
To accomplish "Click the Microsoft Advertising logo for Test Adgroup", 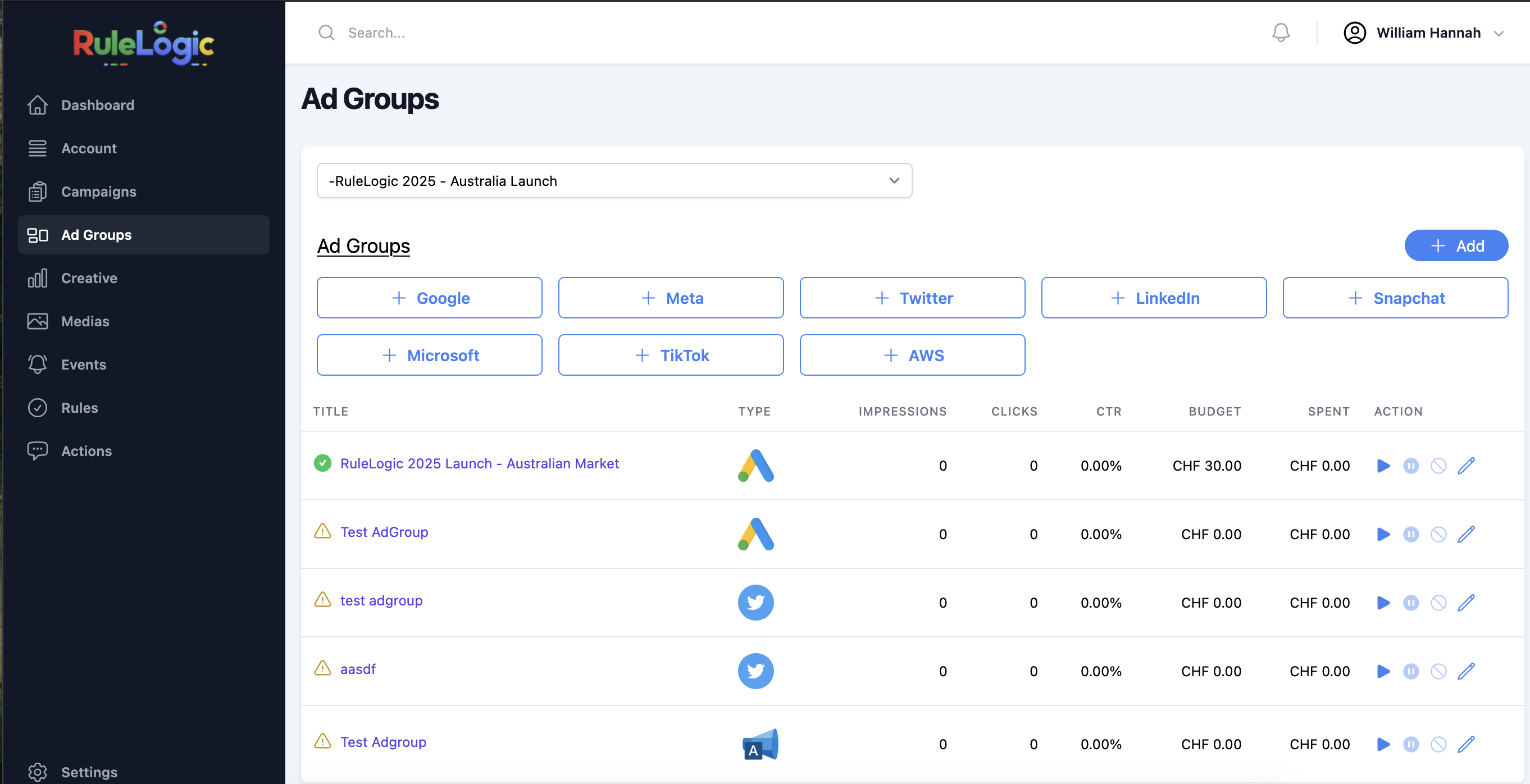I will coord(761,744).
